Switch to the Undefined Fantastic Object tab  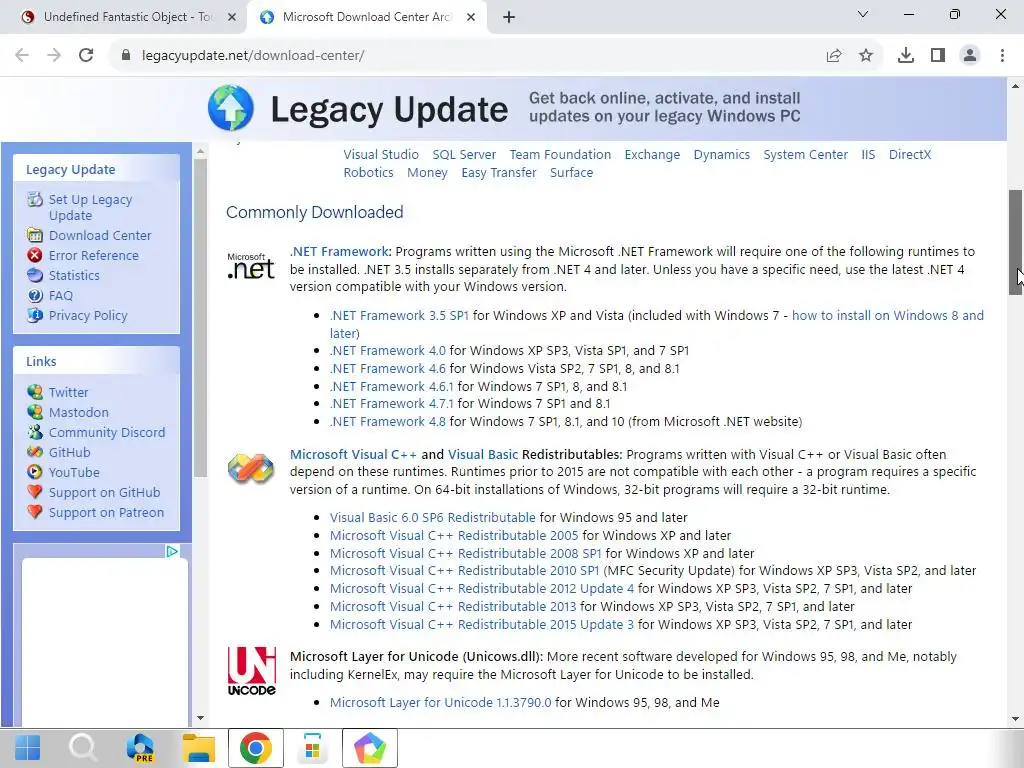coord(124,17)
